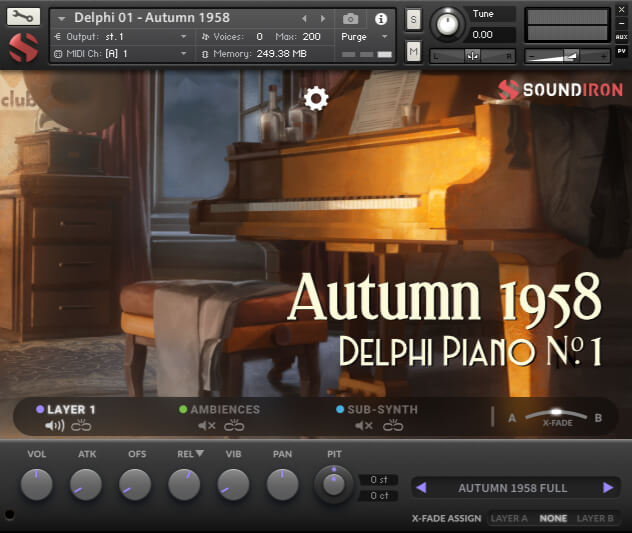Click the VIB knob

233,484
